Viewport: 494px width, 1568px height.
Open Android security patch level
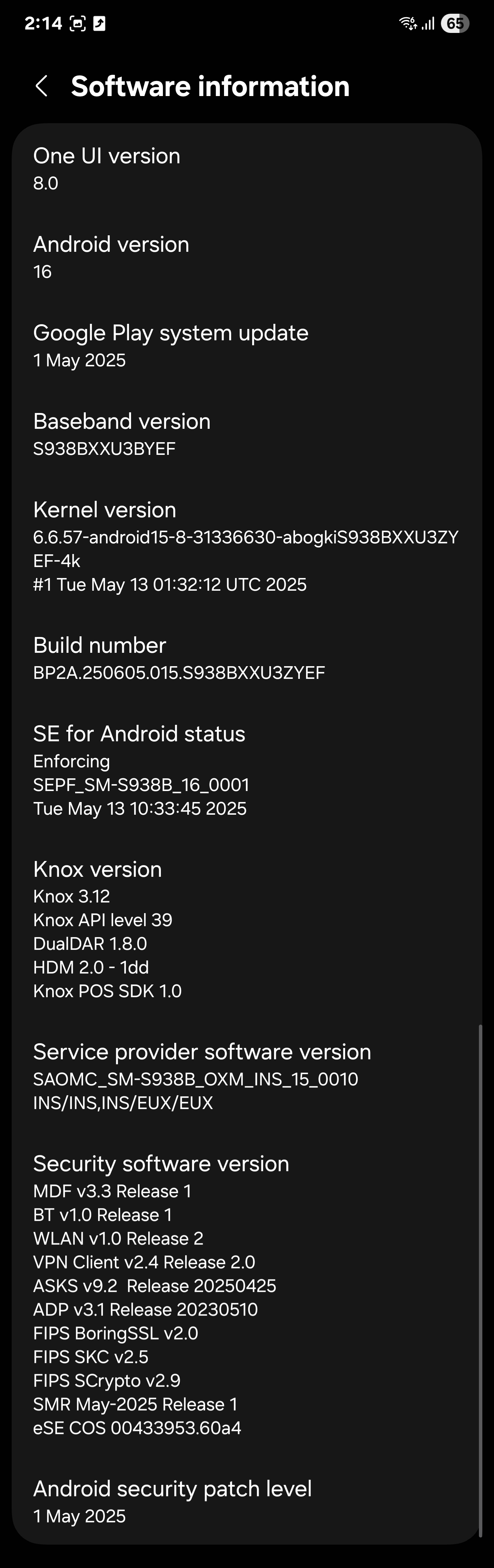(x=247, y=1501)
